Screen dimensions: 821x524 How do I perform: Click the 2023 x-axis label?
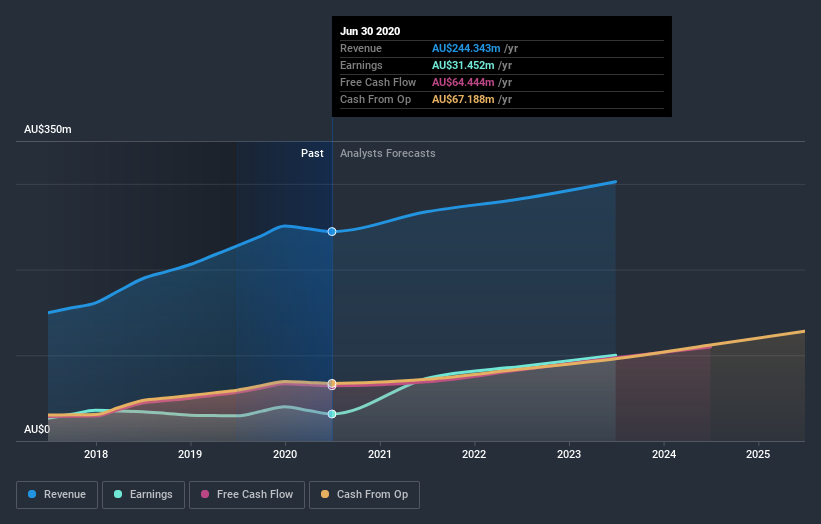click(x=569, y=454)
